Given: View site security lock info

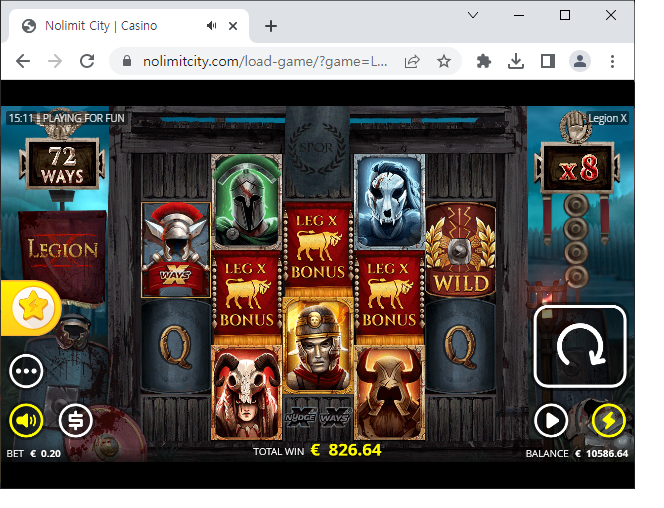Looking at the screenshot, I should 127,61.
